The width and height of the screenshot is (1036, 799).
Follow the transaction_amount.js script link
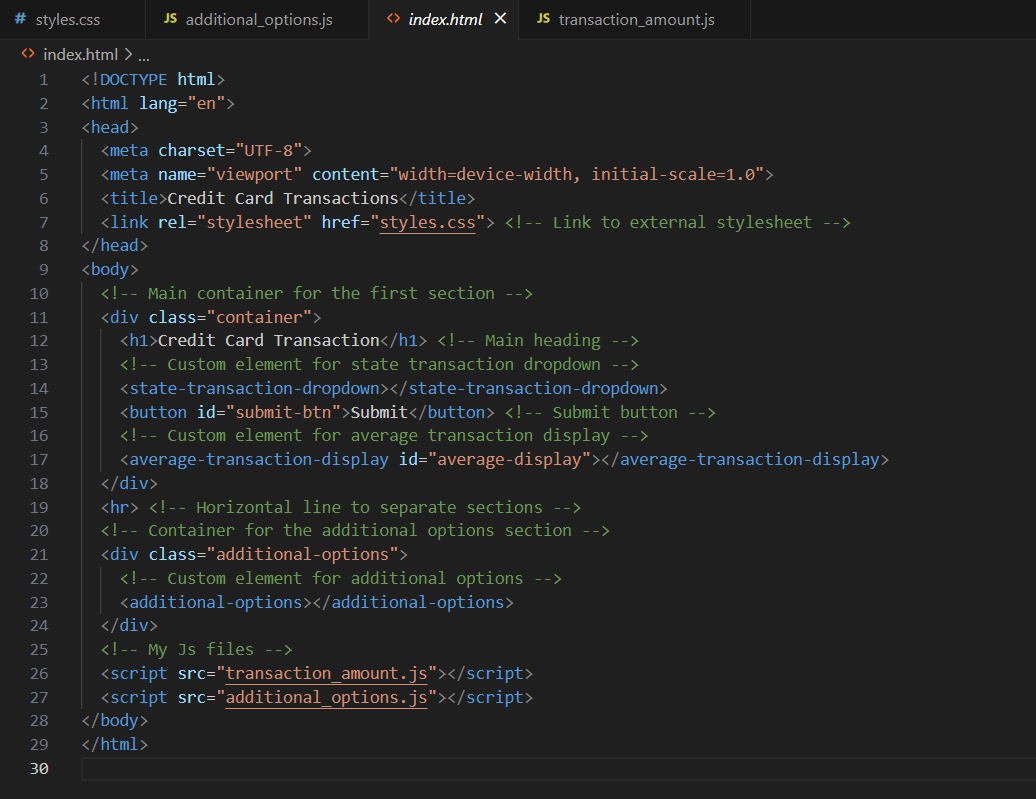click(326, 673)
